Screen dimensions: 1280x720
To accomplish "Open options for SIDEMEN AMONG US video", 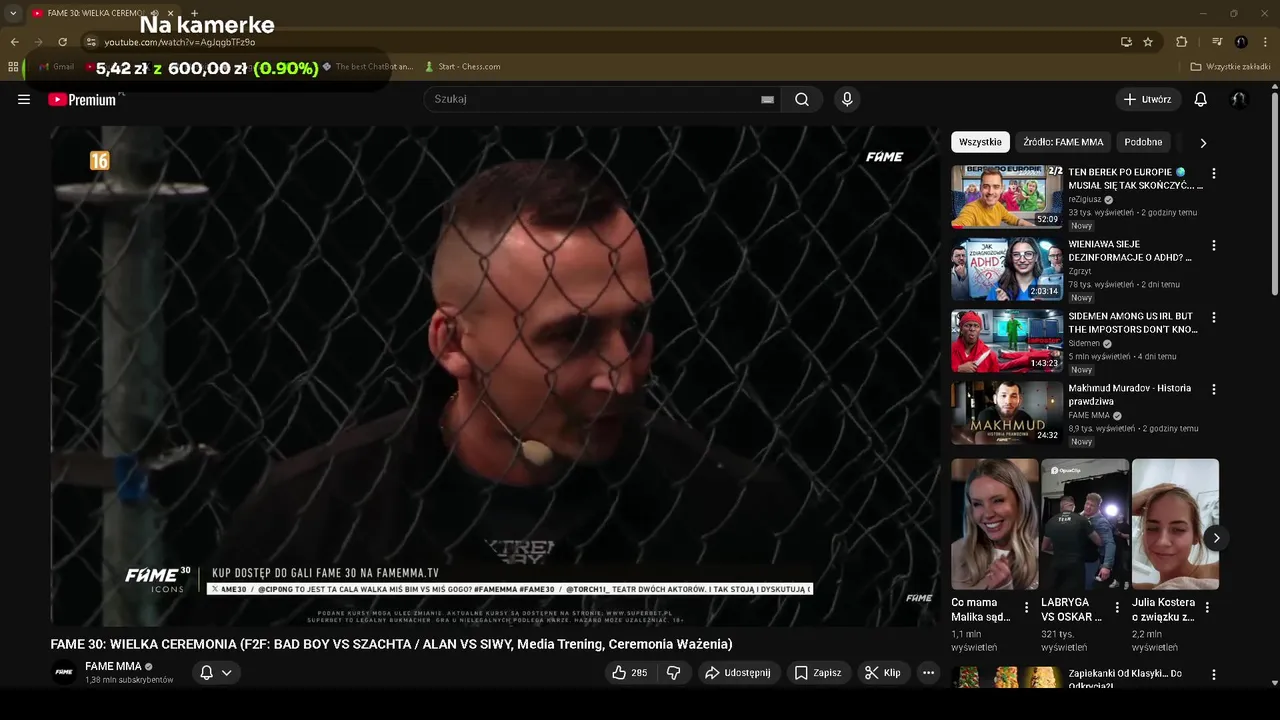I will (1213, 317).
